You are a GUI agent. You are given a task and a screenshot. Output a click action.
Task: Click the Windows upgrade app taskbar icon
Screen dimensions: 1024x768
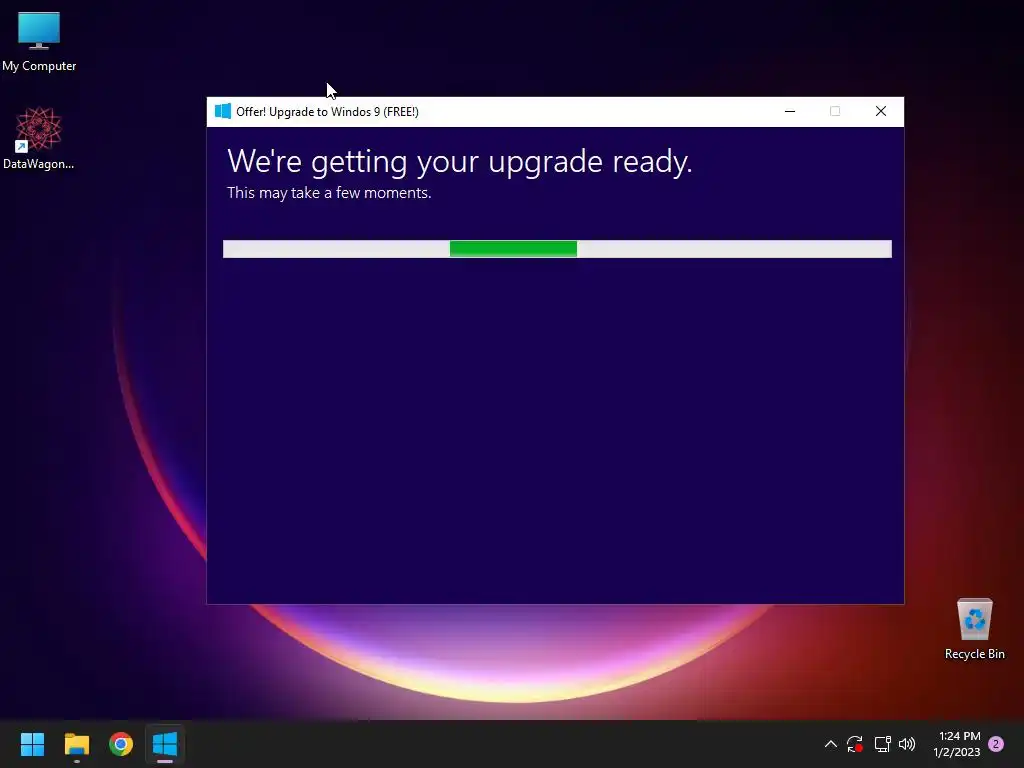(x=165, y=744)
